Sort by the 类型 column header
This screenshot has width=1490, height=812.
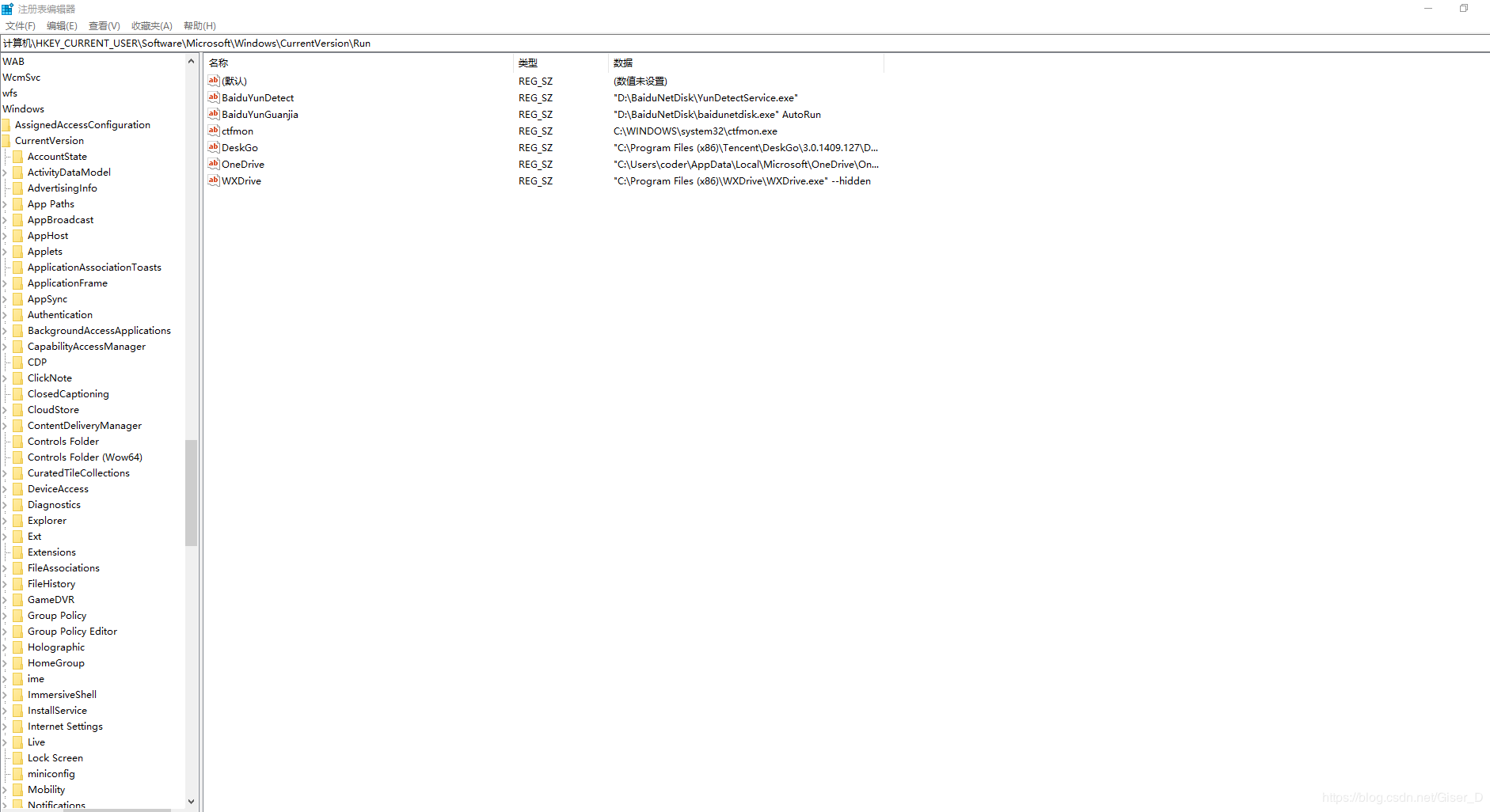561,63
